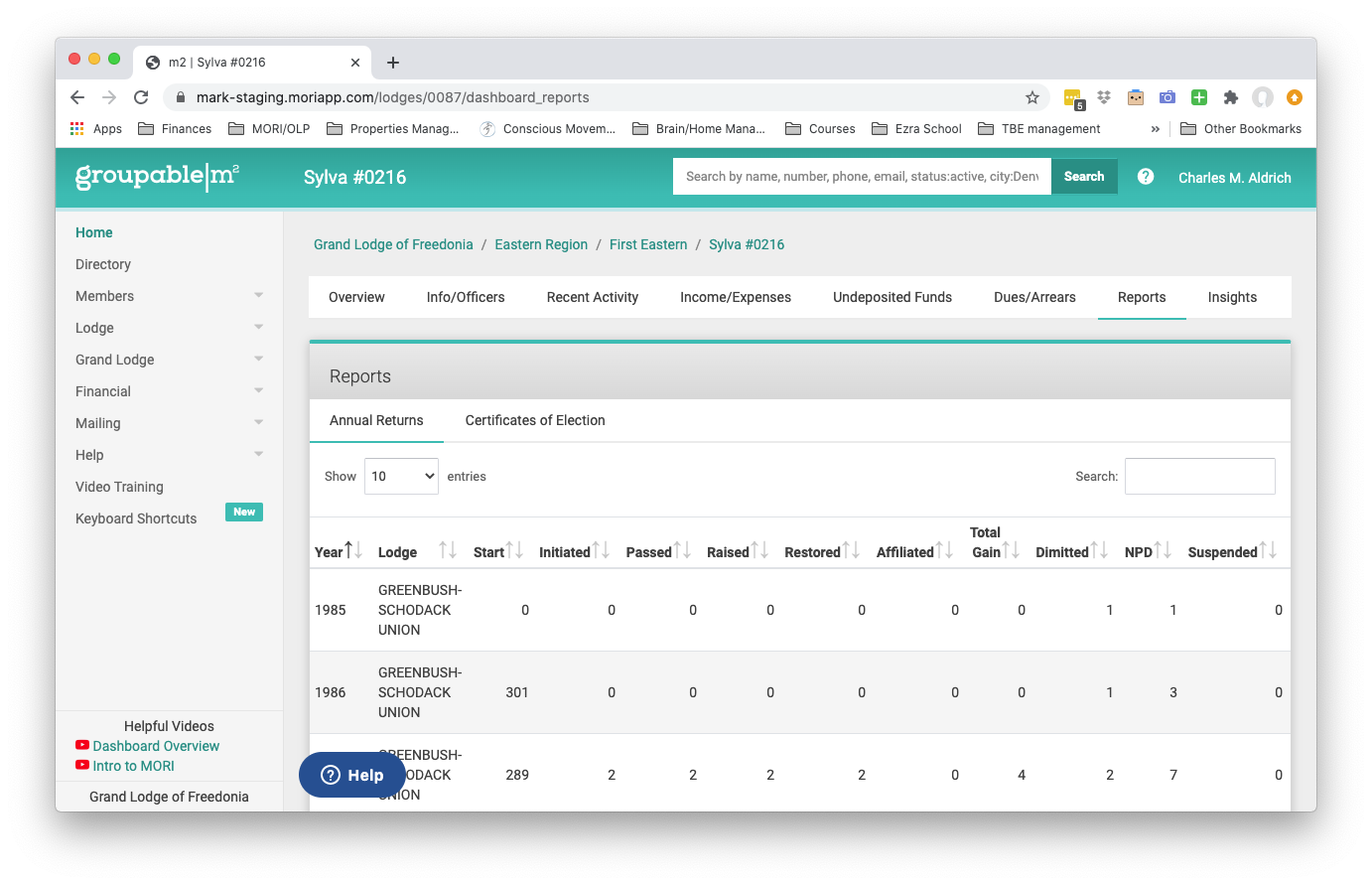Open the Apps grid in bookmarks bar
Image resolution: width=1372 pixels, height=885 pixels.
(x=96, y=128)
